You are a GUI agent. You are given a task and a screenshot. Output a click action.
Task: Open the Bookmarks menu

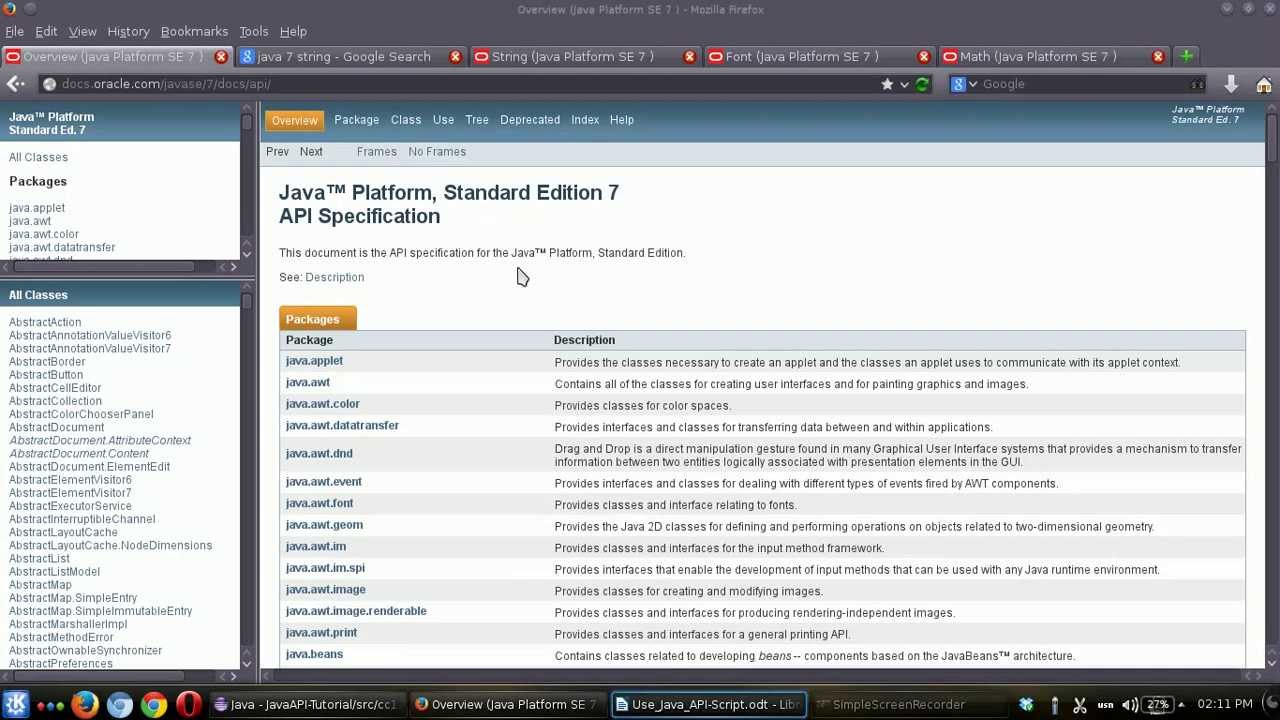pos(194,31)
